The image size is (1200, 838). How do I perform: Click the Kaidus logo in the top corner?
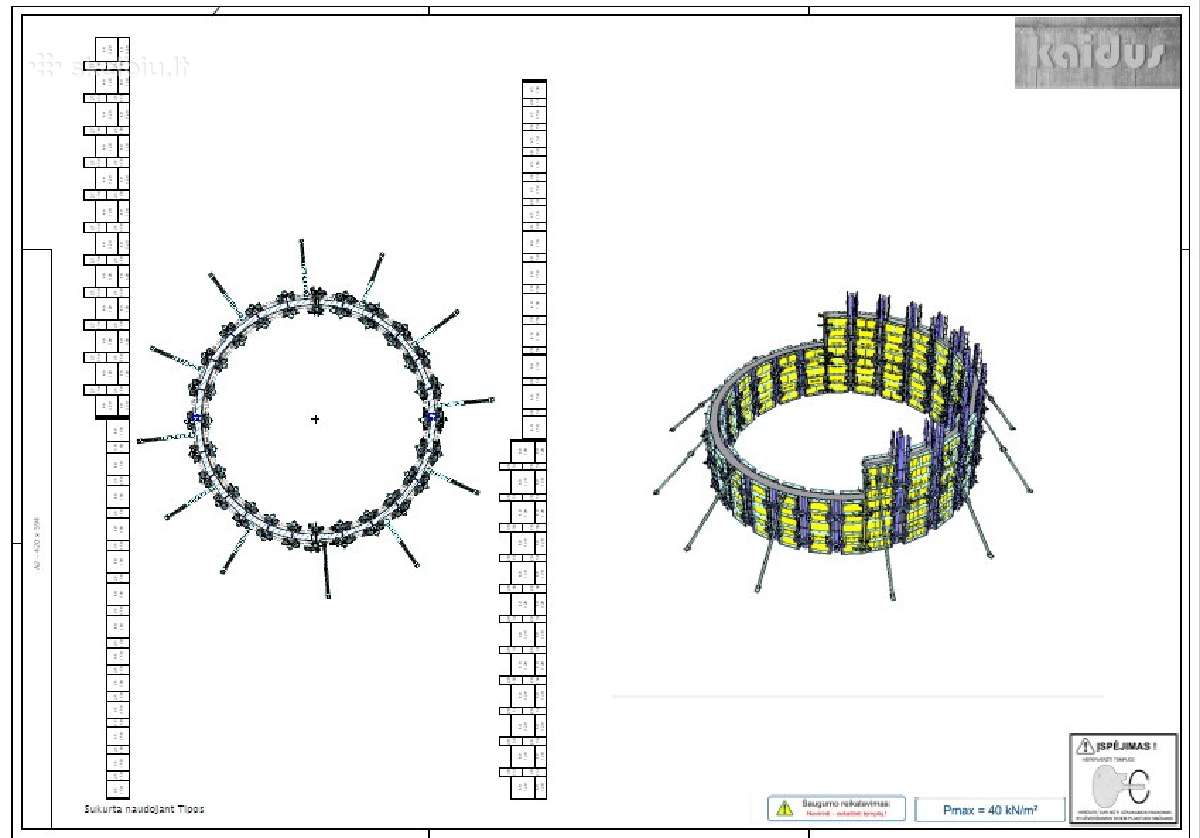1097,53
